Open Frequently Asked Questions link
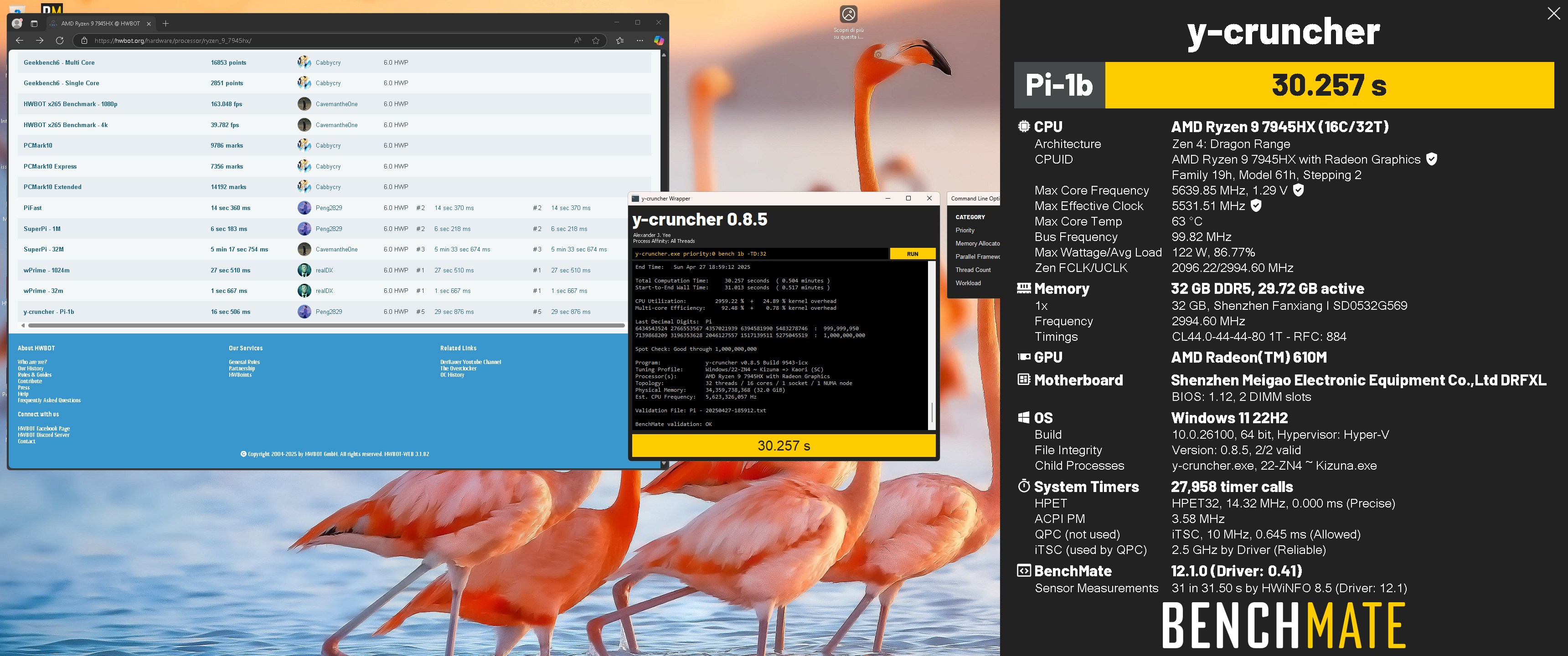 tap(49, 400)
